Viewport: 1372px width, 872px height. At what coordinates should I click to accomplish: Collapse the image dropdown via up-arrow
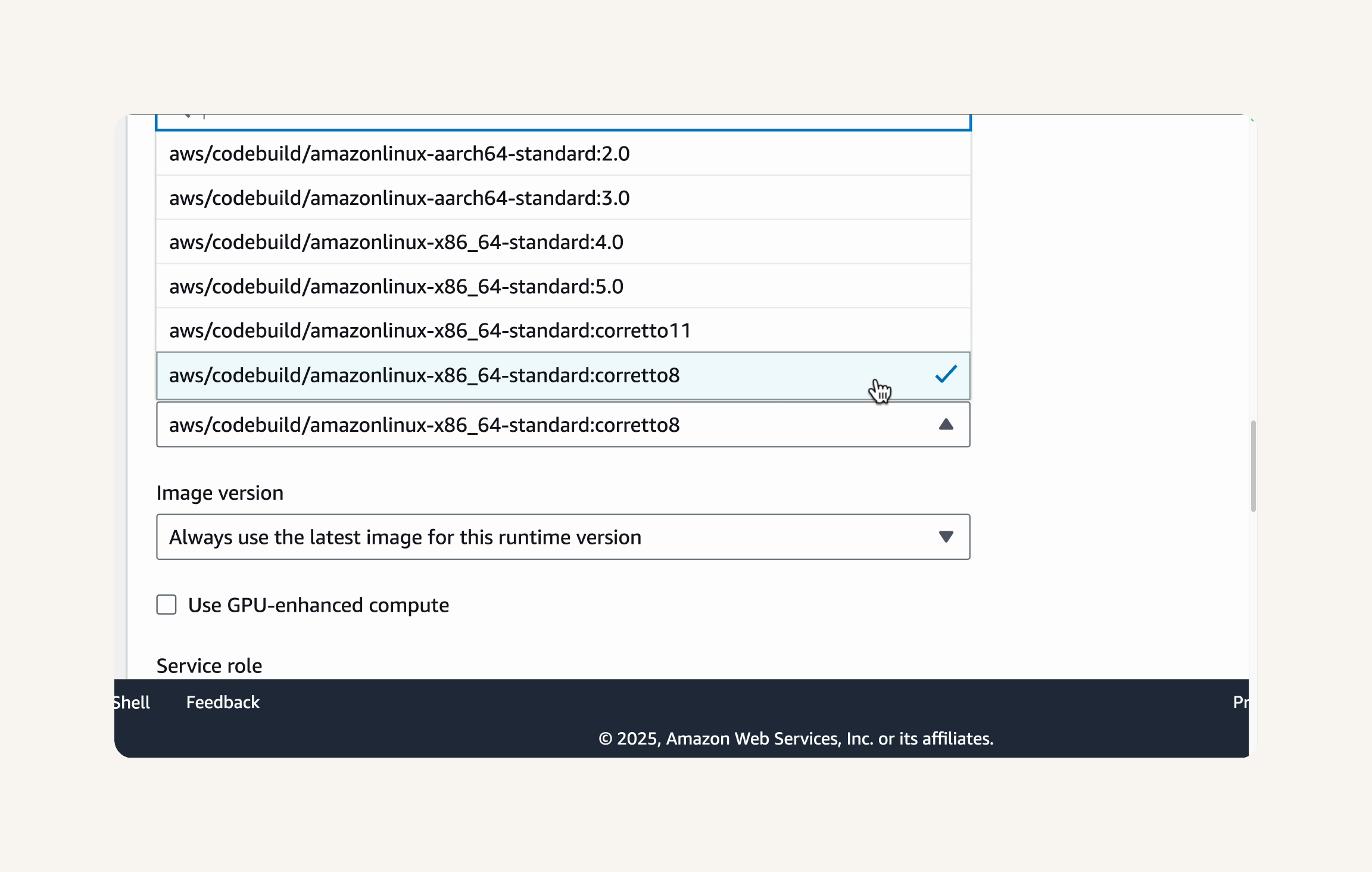(x=946, y=425)
